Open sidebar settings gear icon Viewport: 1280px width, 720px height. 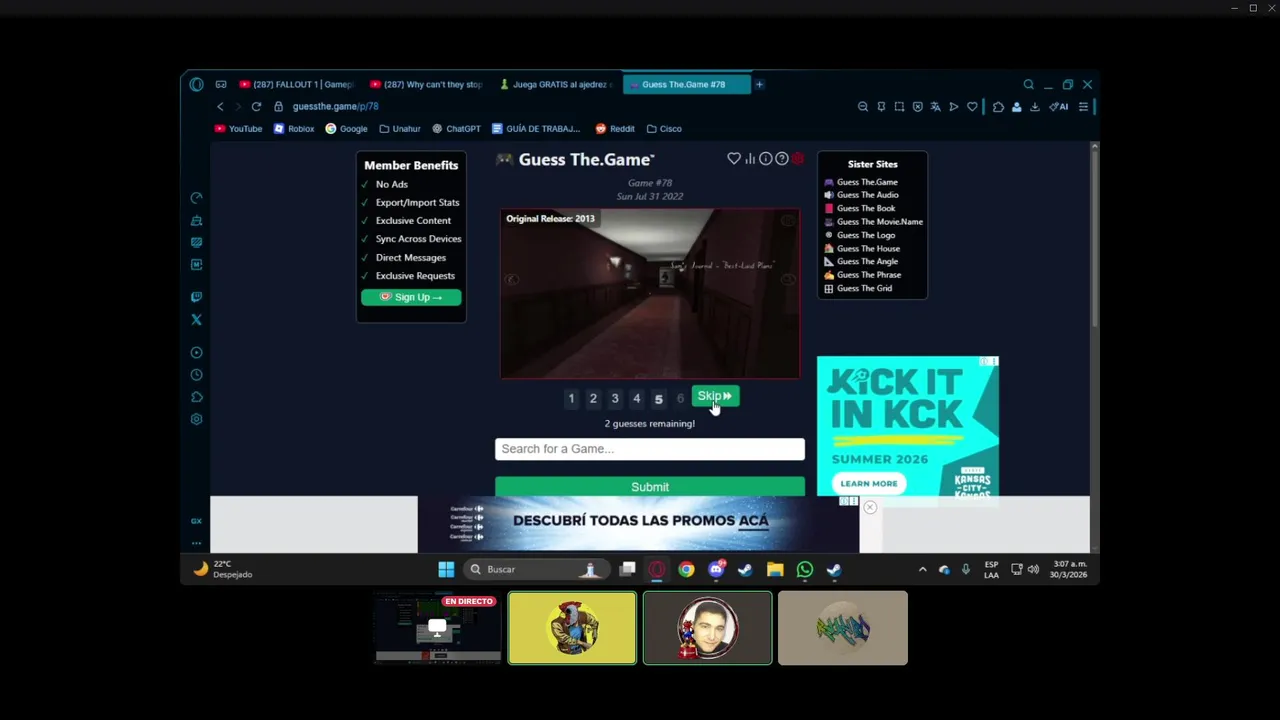tap(196, 419)
